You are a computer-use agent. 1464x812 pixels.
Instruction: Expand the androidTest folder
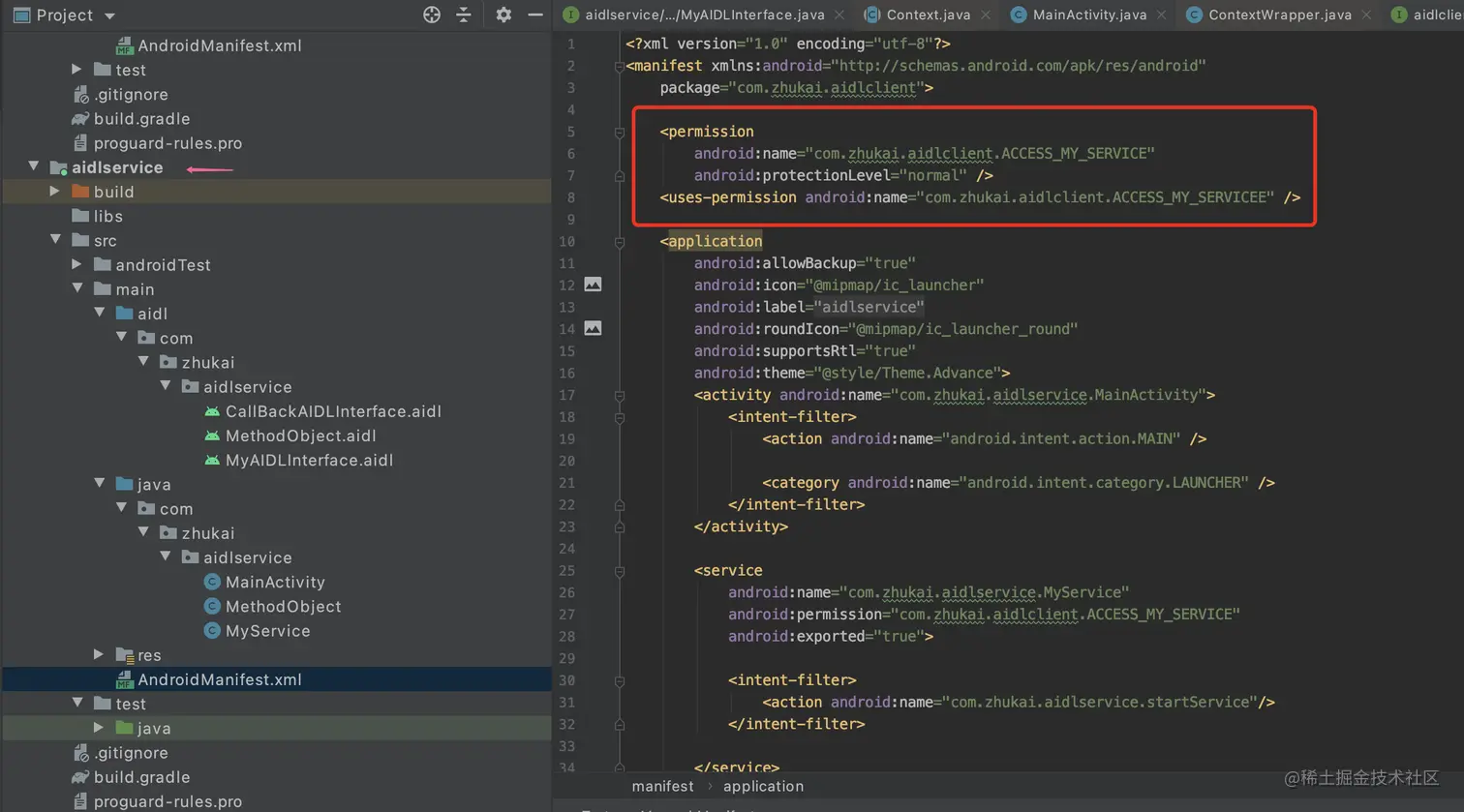(x=77, y=264)
